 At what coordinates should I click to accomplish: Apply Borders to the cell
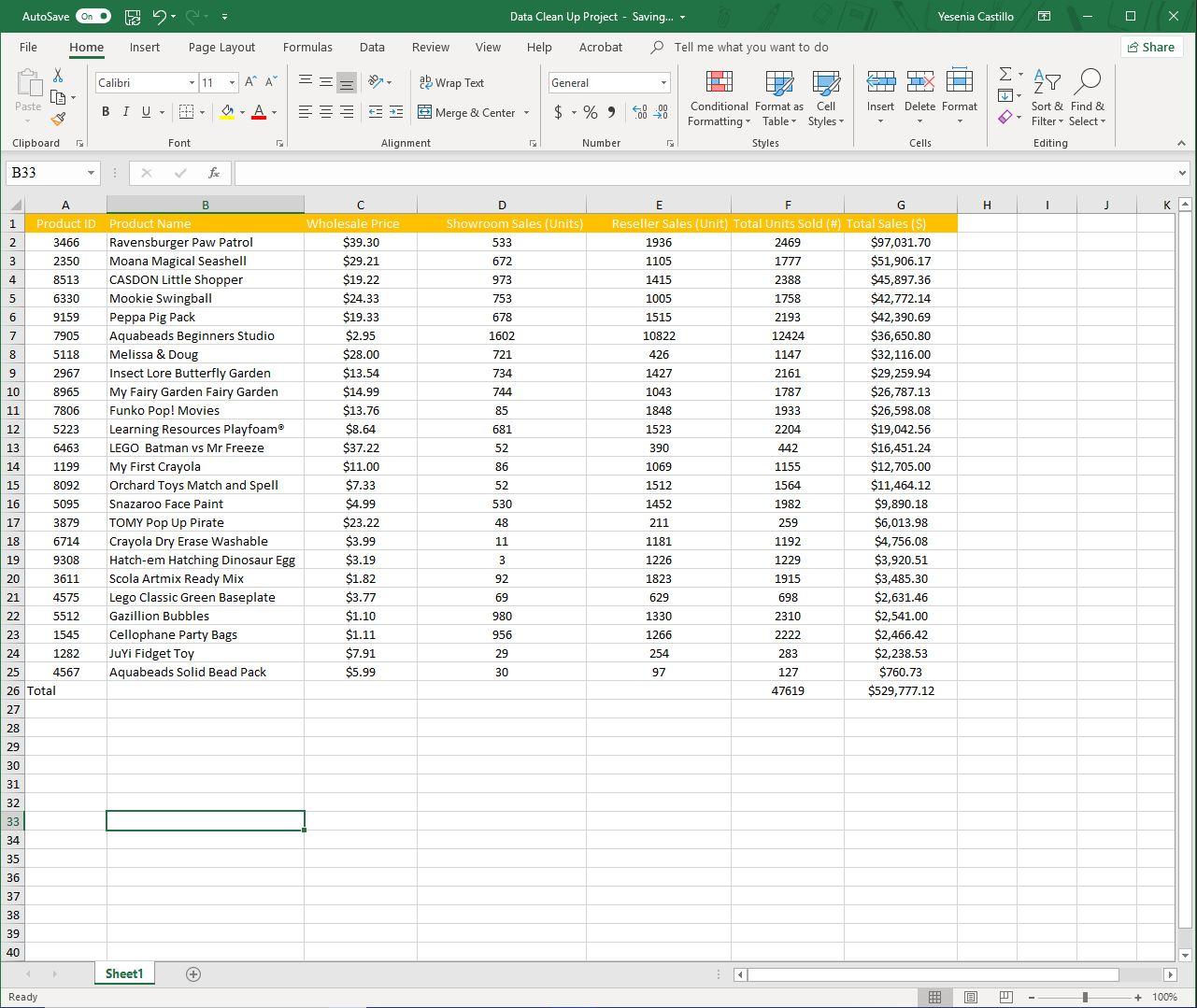(x=186, y=112)
